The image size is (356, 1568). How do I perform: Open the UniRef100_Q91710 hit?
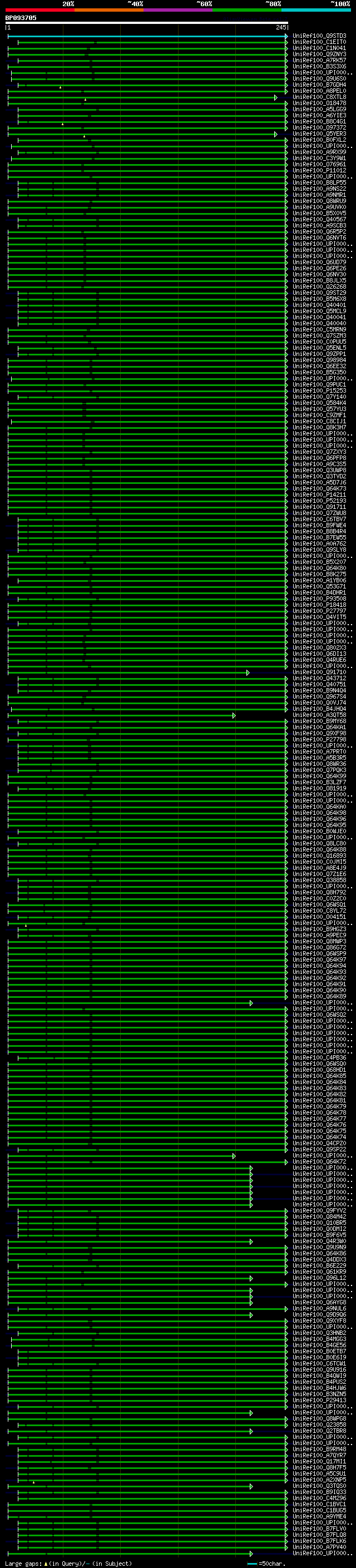click(x=319, y=672)
